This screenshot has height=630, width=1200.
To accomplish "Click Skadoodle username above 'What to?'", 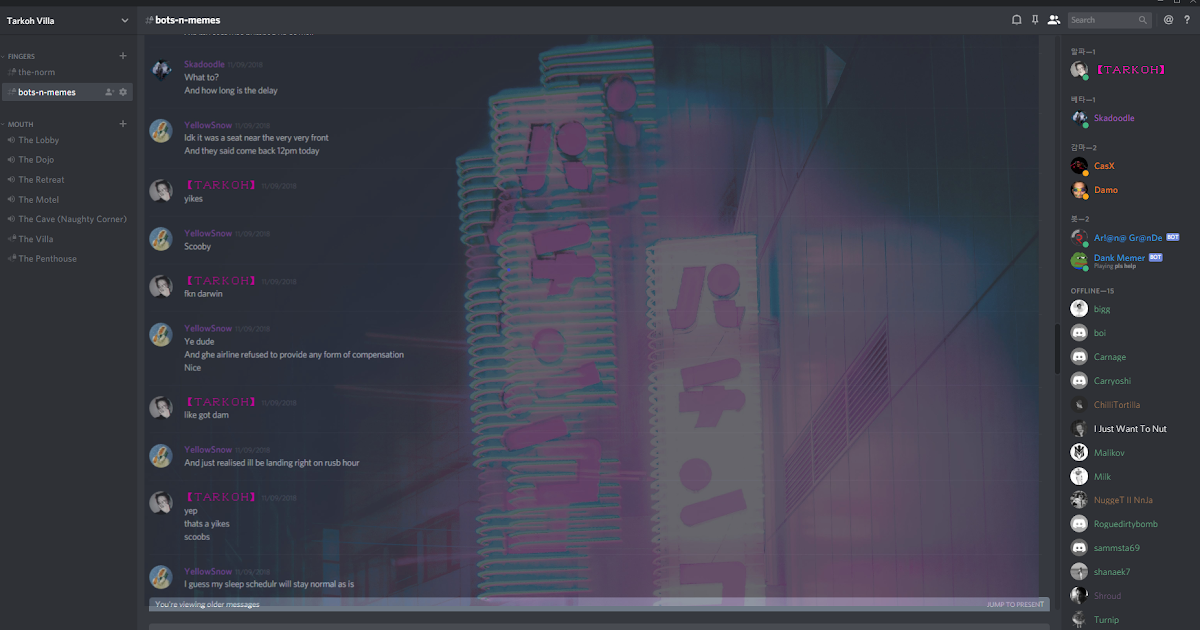I will click(204, 64).
